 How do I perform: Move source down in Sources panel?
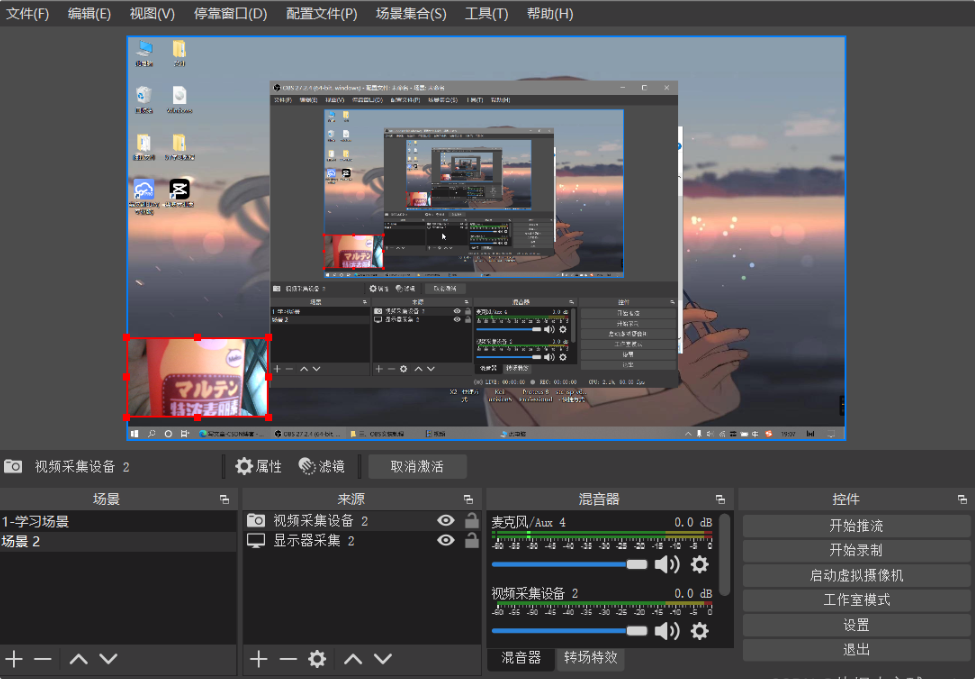coord(383,659)
